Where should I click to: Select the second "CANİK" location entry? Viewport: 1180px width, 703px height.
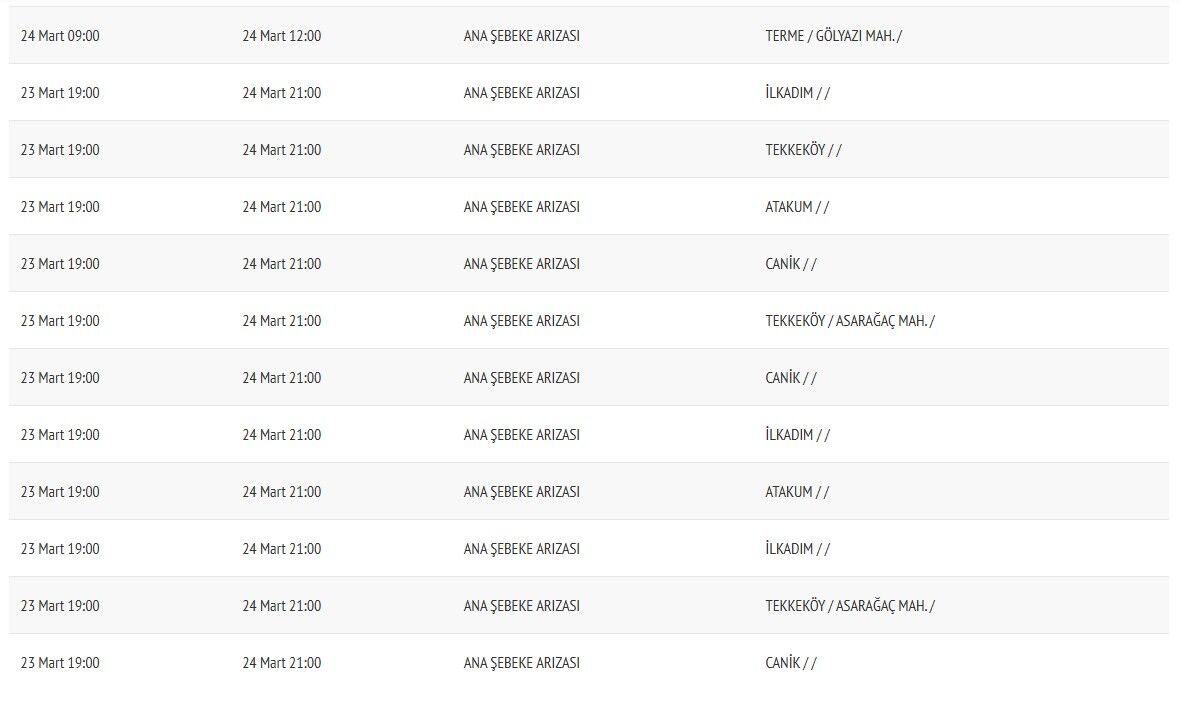point(791,378)
